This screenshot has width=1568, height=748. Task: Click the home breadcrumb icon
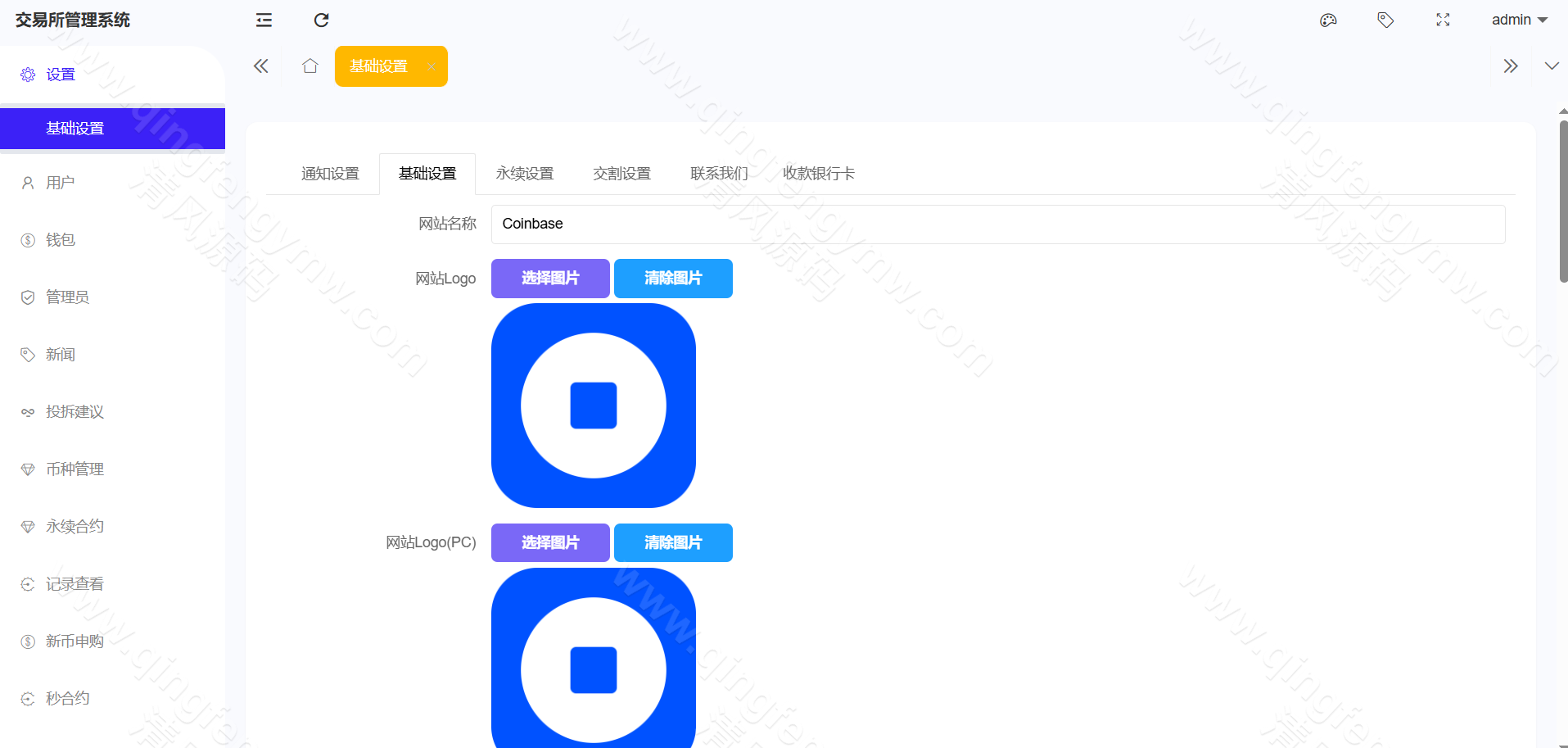tap(310, 66)
